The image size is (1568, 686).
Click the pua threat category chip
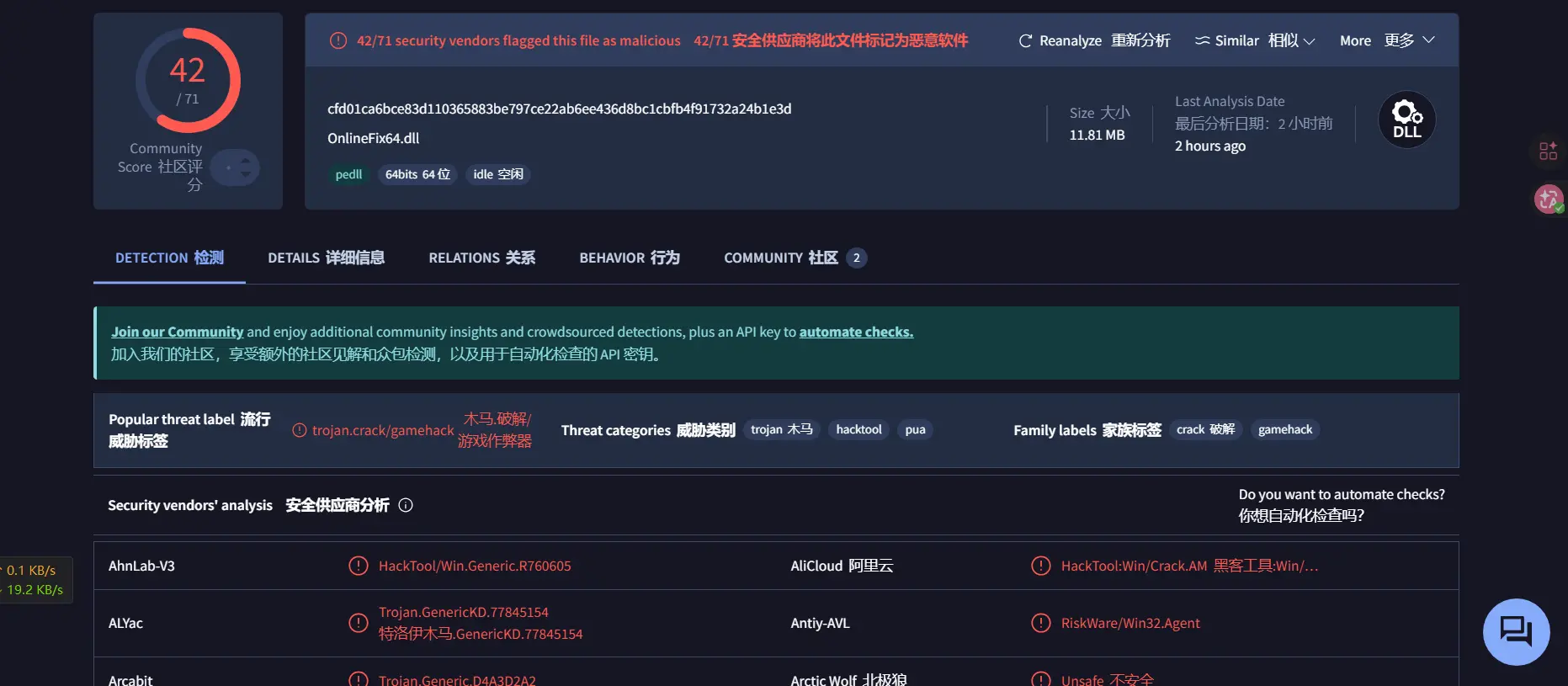coord(915,429)
